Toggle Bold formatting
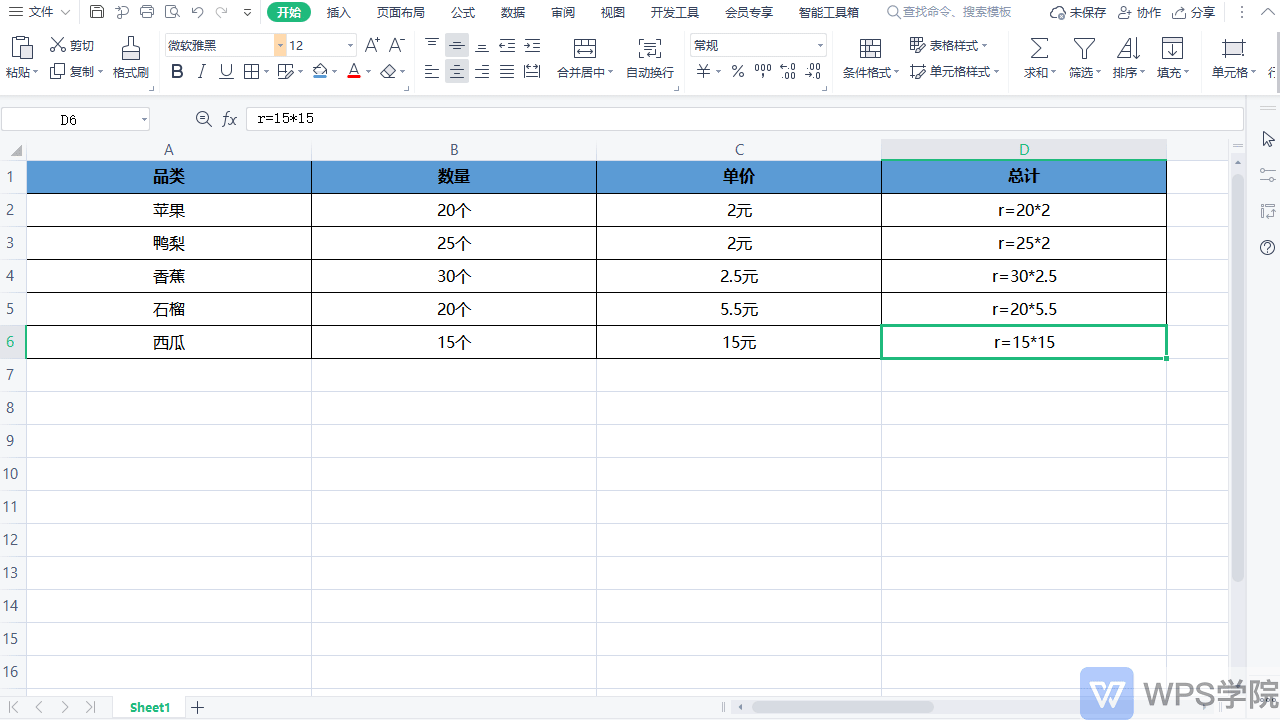This screenshot has height=720, width=1280. tap(177, 71)
